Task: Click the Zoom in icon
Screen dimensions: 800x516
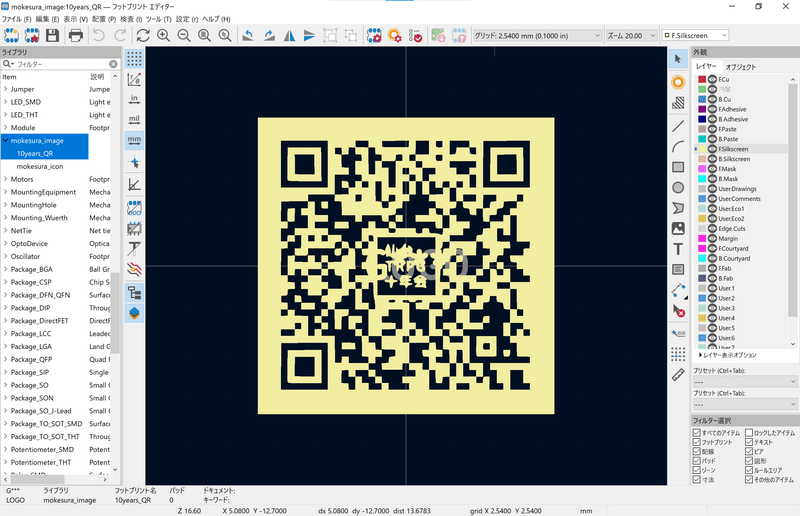Action: tap(163, 36)
